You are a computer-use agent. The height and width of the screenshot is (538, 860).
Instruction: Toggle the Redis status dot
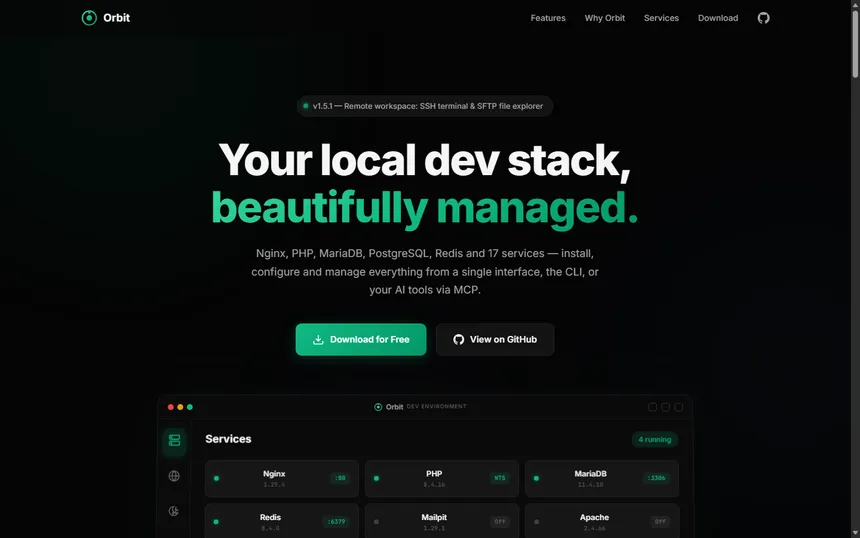coord(216,522)
